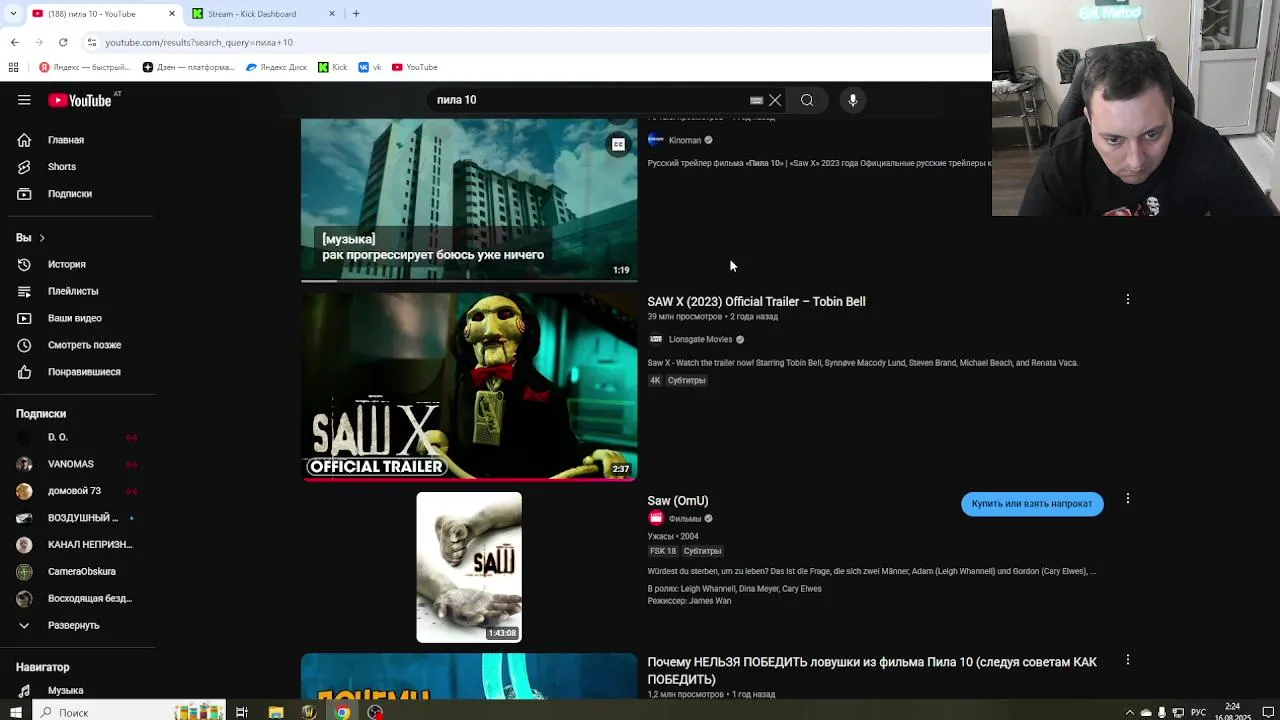Close the Kick Dashboard tab
Image resolution: width=1280 pixels, height=720 pixels.
(x=332, y=14)
